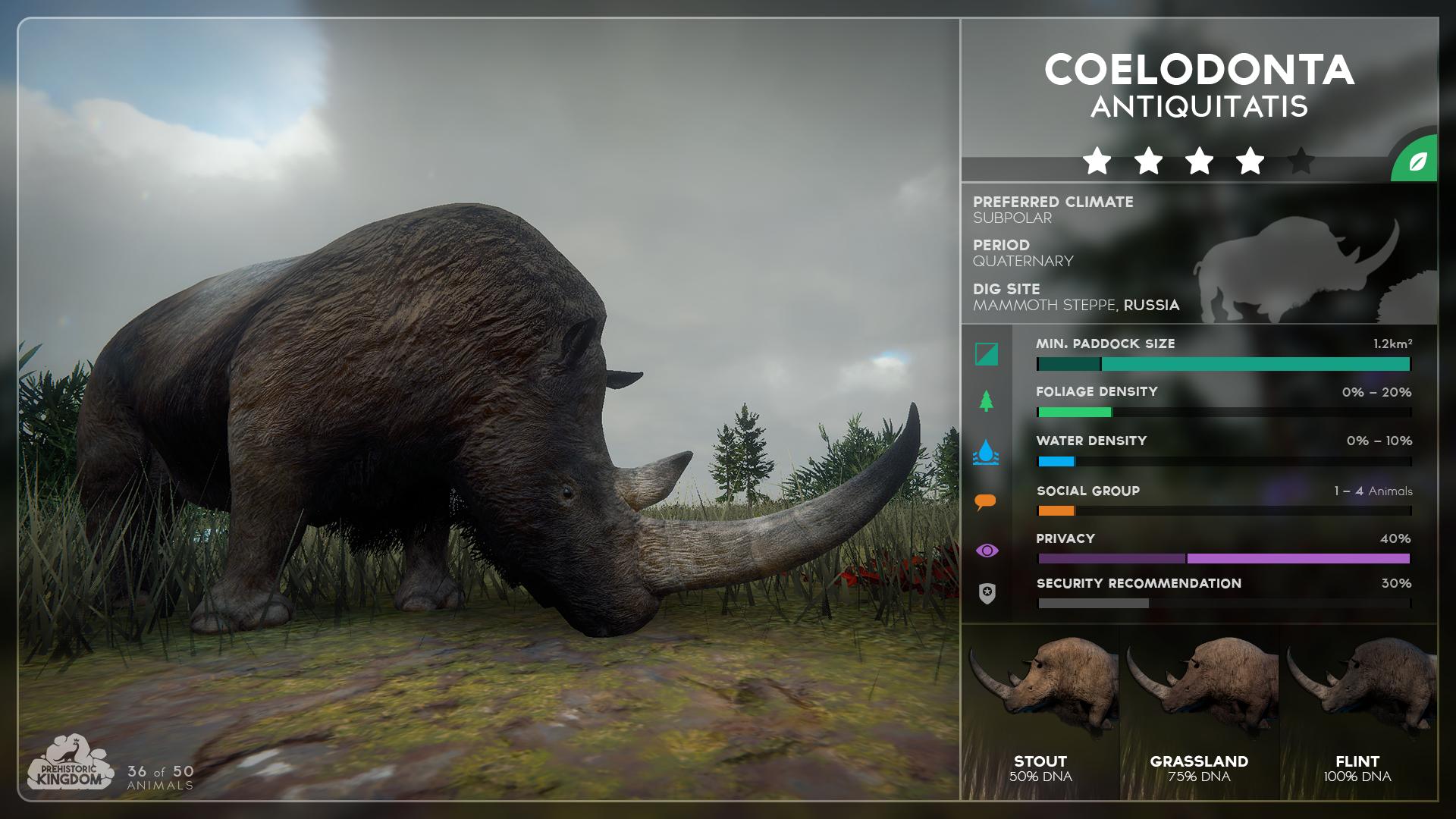The image size is (1456, 819).
Task: Click the Social Group label
Action: [1088, 491]
